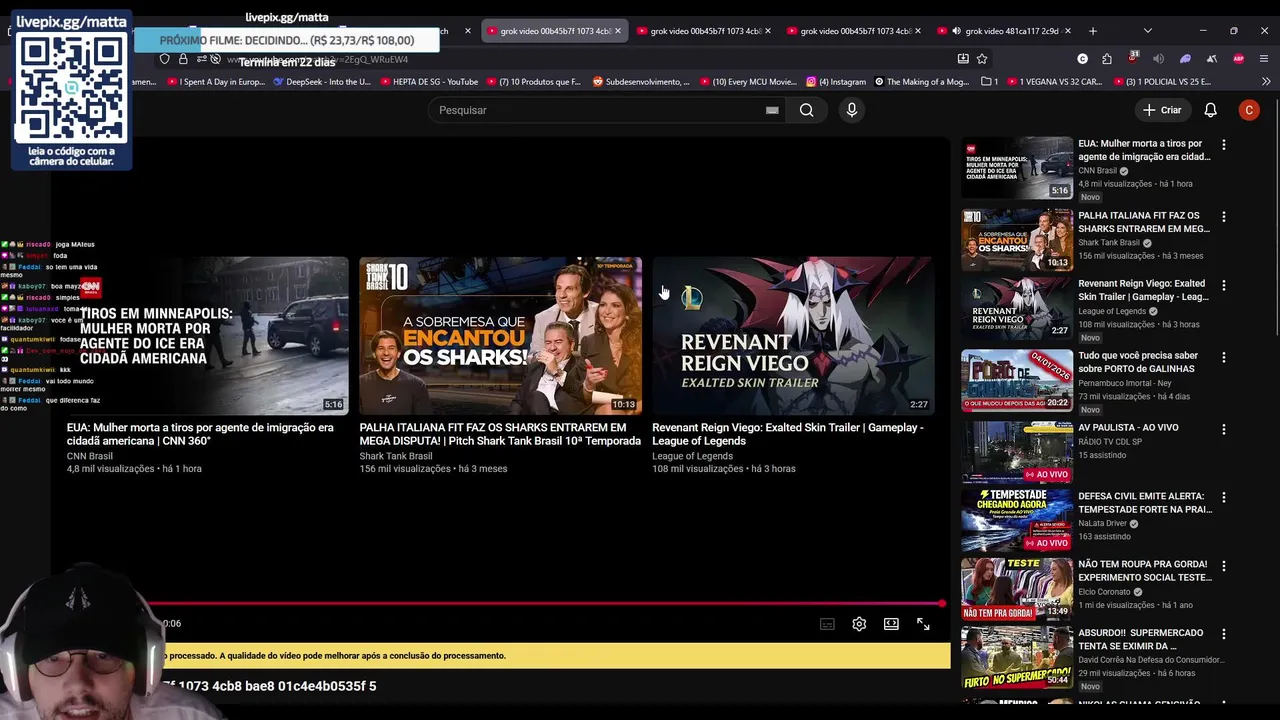1280x720 pixels.
Task: Open options for DEFESA CIVIL EMITE ALERTA video
Action: tap(1223, 497)
